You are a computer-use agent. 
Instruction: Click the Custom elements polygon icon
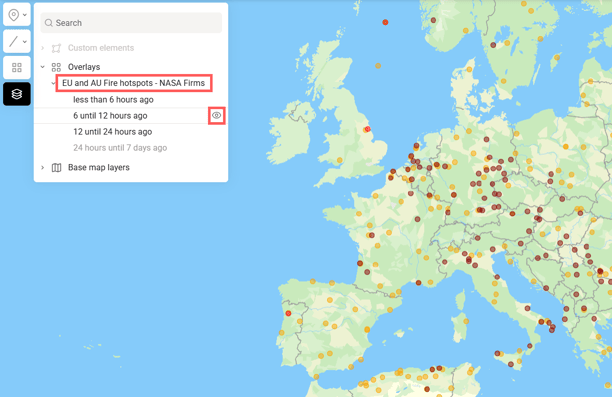pos(56,48)
